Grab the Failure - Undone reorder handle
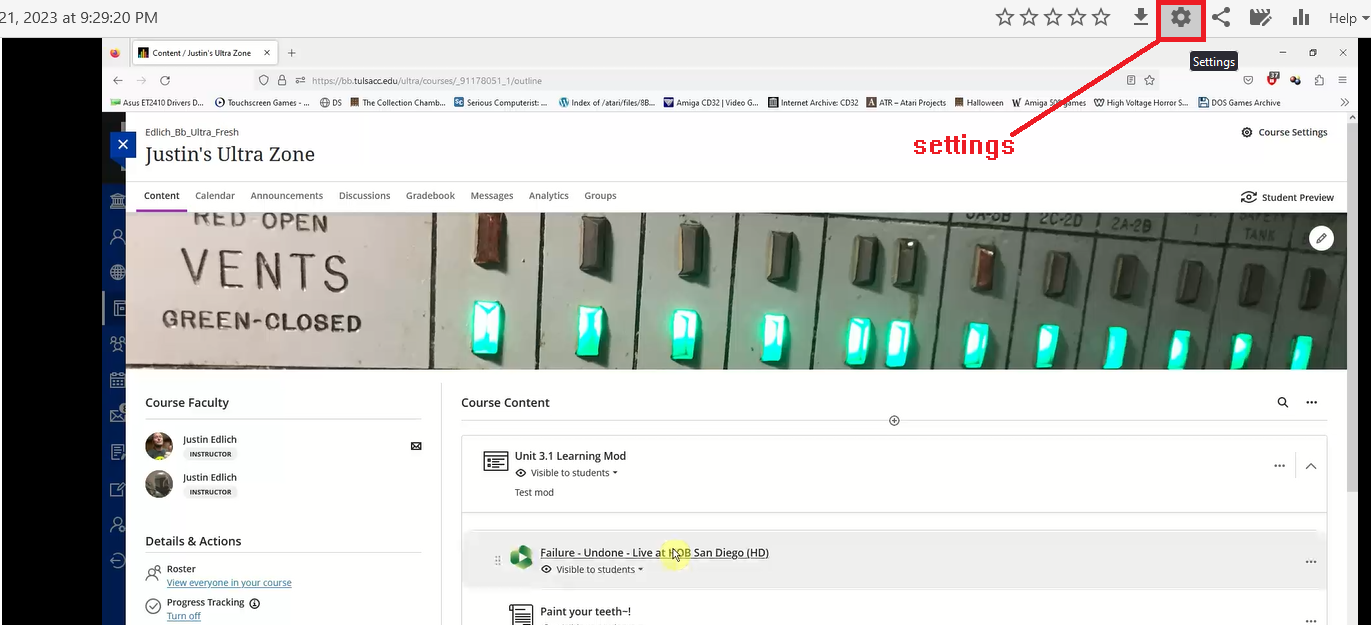The height and width of the screenshot is (625, 1371). coord(498,560)
